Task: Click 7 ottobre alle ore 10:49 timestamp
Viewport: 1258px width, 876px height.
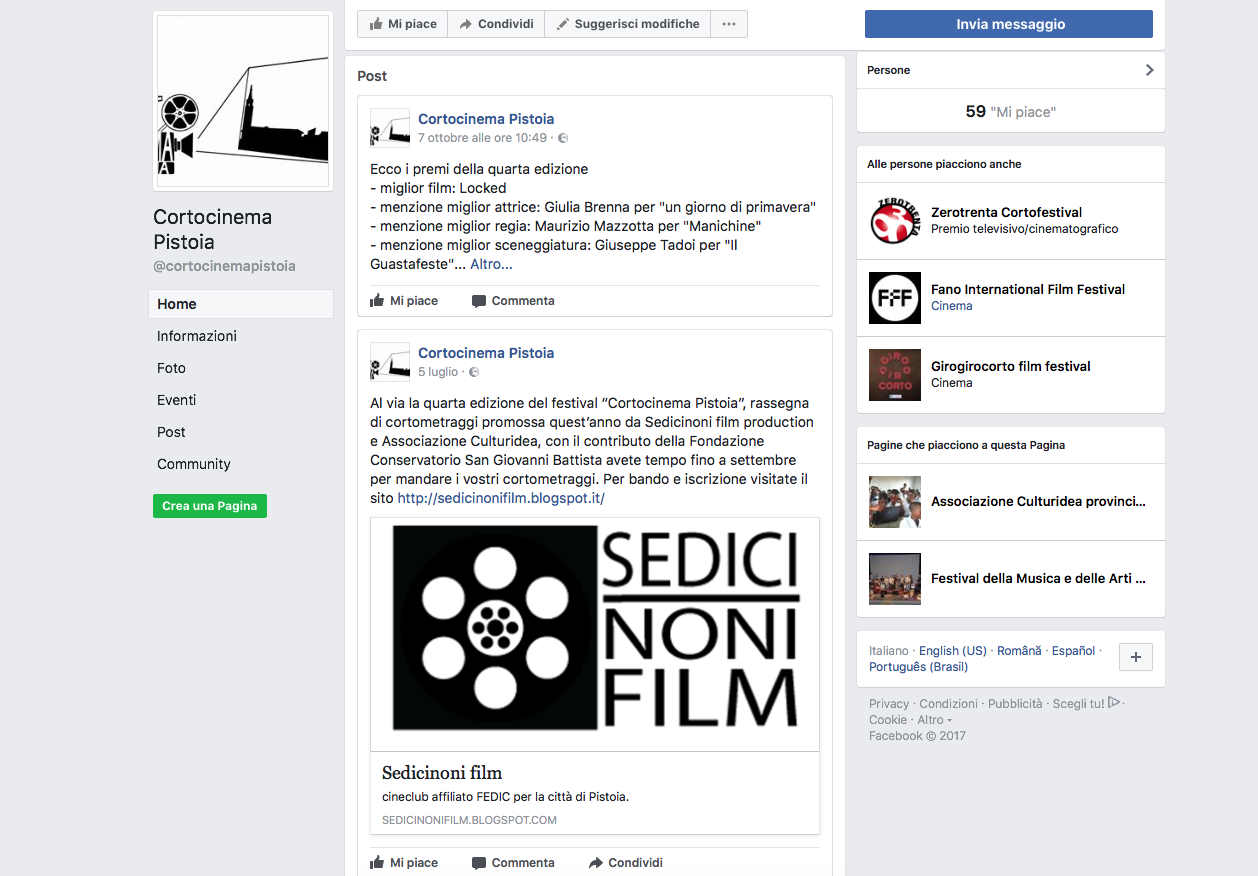Action: point(482,138)
